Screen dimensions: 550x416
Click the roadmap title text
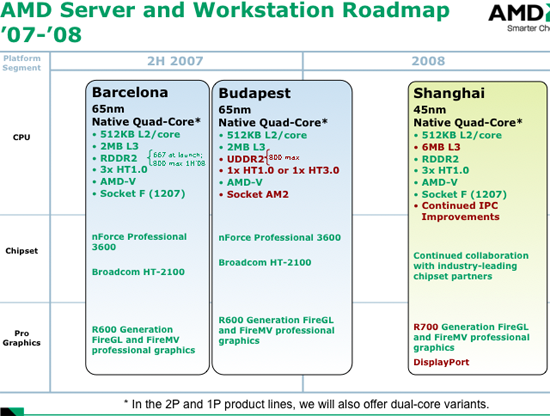click(225, 22)
